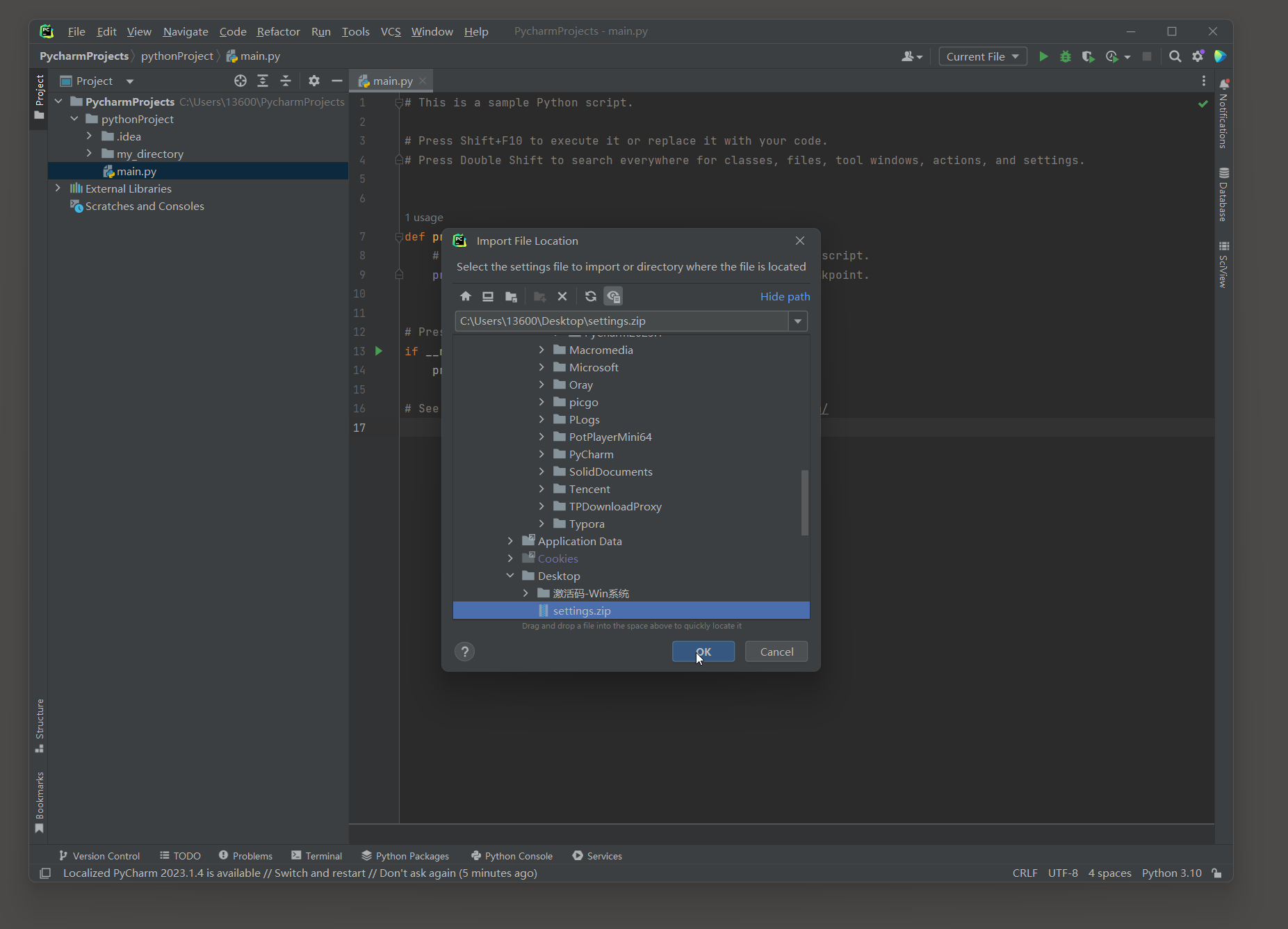This screenshot has width=1288, height=929.
Task: Open help with question mark button
Action: click(x=465, y=652)
